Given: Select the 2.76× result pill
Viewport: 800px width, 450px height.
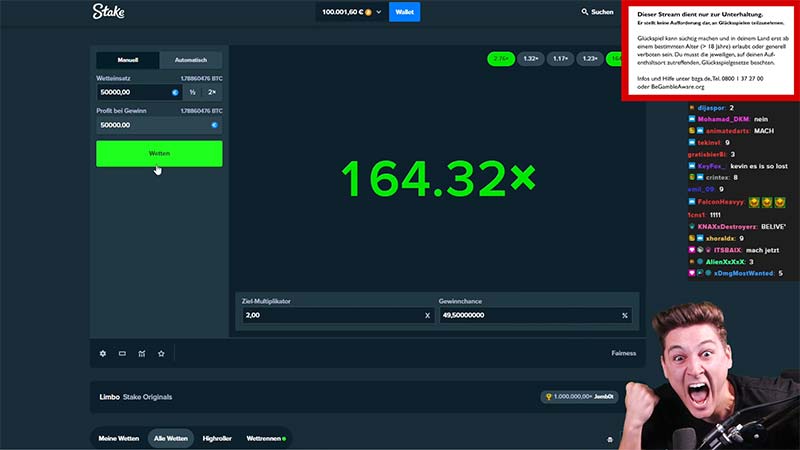Looking at the screenshot, I should click(x=501, y=59).
